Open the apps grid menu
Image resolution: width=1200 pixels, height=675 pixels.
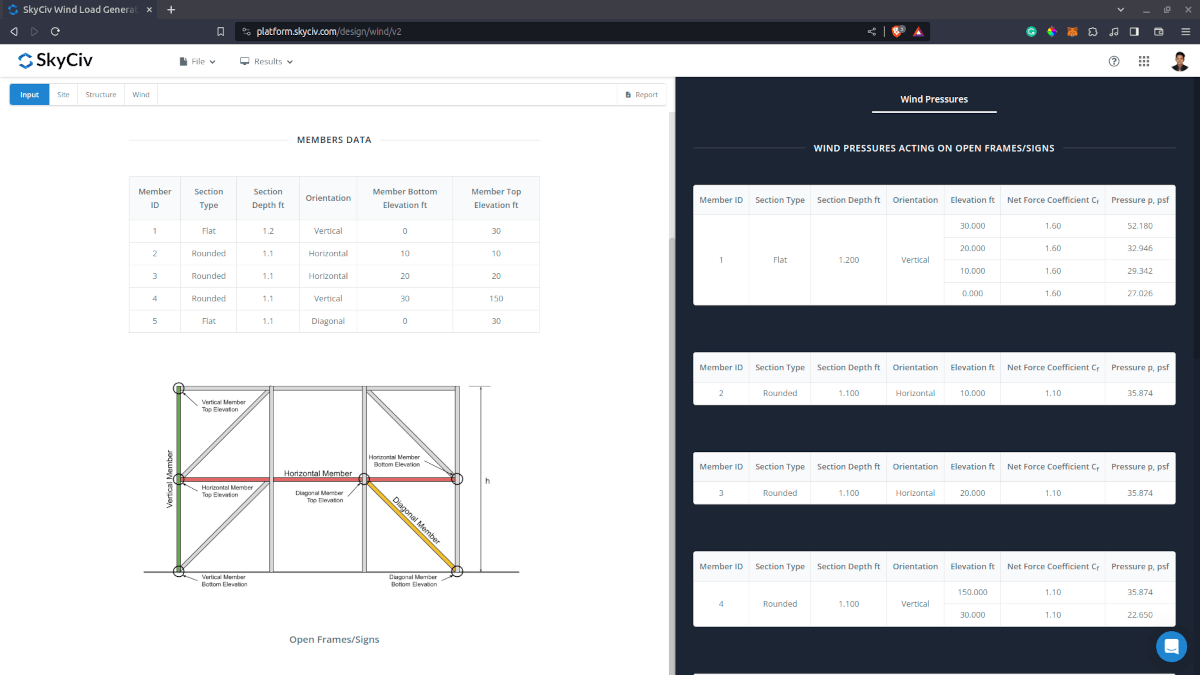coord(1144,61)
